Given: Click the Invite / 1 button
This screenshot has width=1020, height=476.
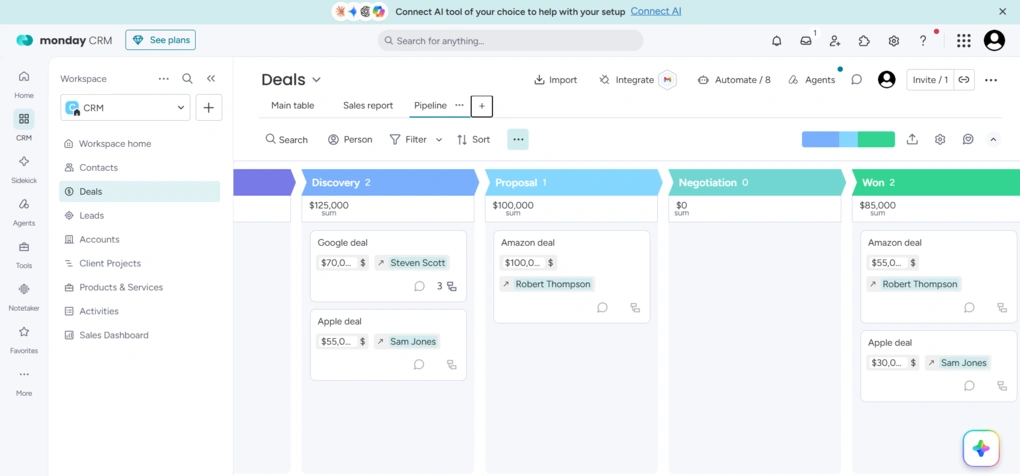Looking at the screenshot, I should (930, 79).
